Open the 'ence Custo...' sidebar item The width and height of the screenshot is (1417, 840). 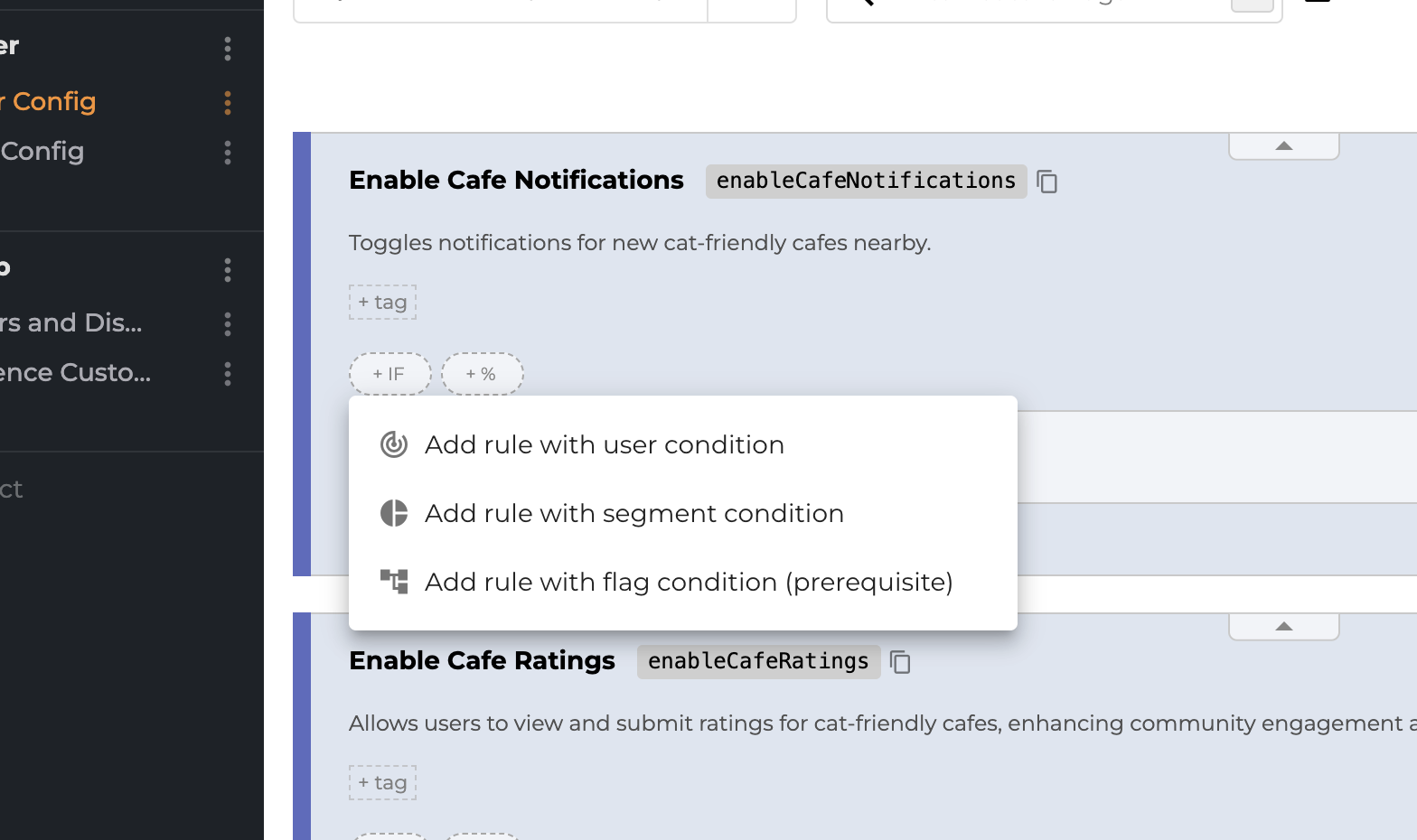tap(75, 372)
